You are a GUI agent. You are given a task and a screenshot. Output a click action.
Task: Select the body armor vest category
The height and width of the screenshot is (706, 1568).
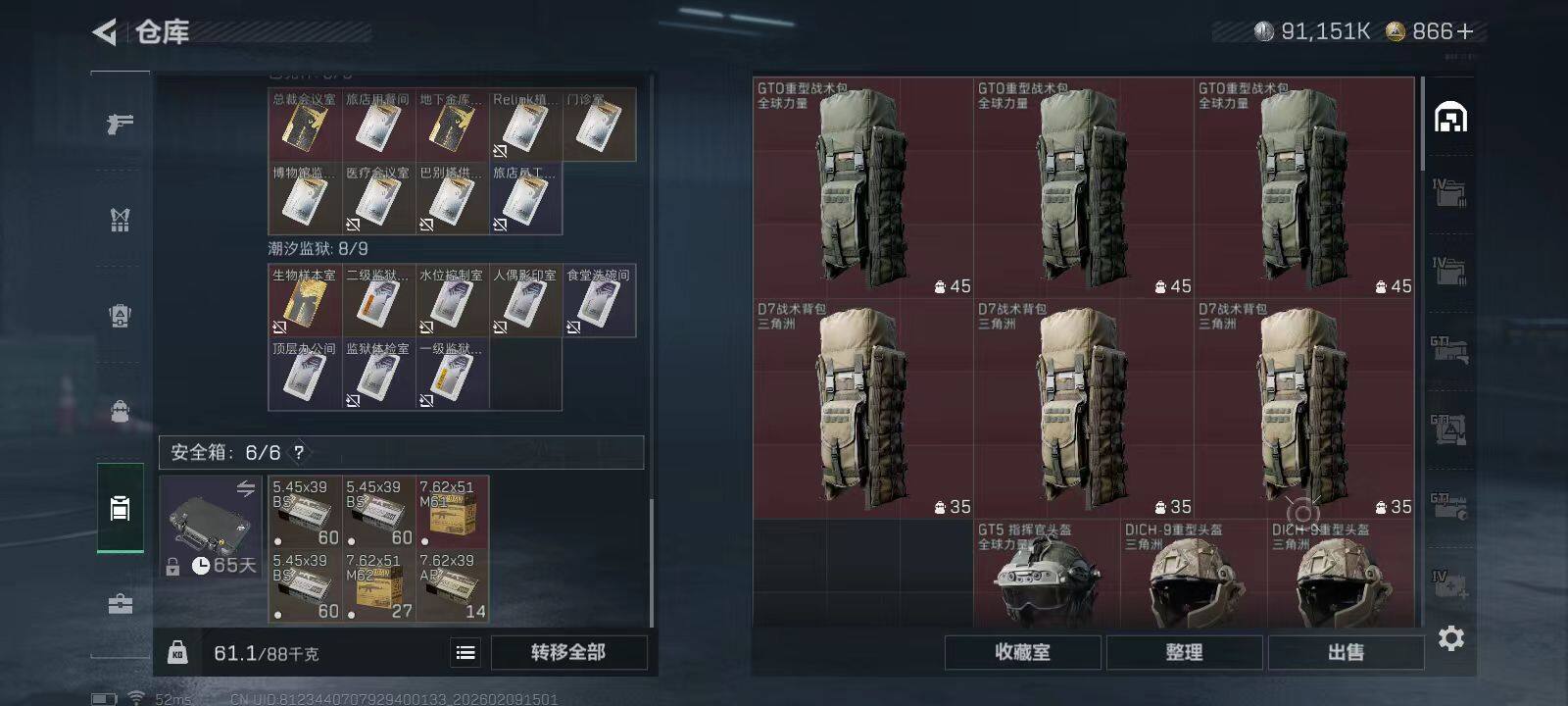pyautogui.click(x=120, y=220)
